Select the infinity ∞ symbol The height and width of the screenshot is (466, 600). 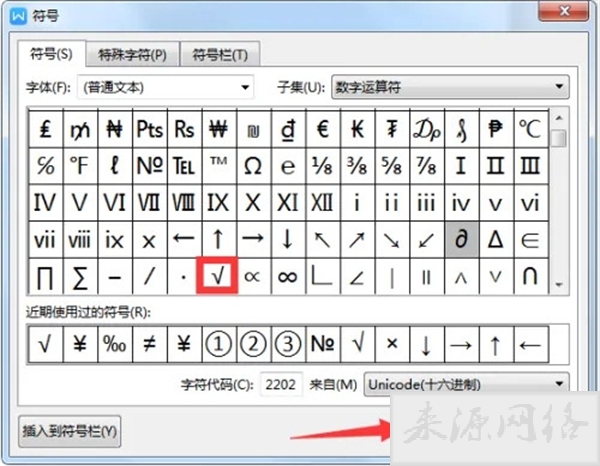pos(287,276)
